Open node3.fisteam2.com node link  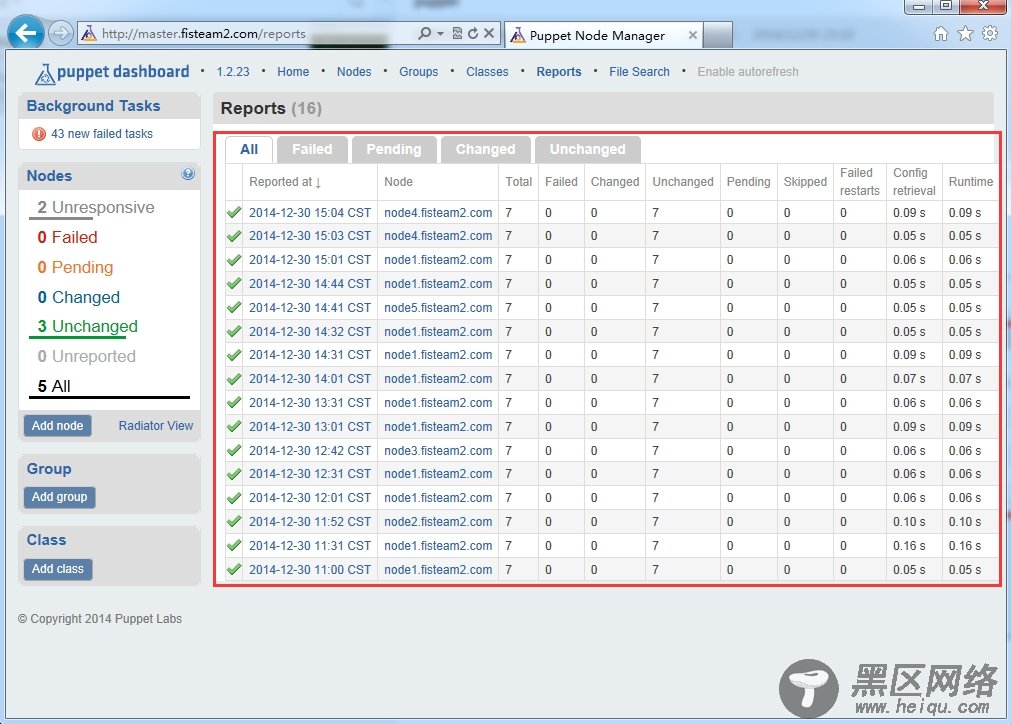pos(438,451)
